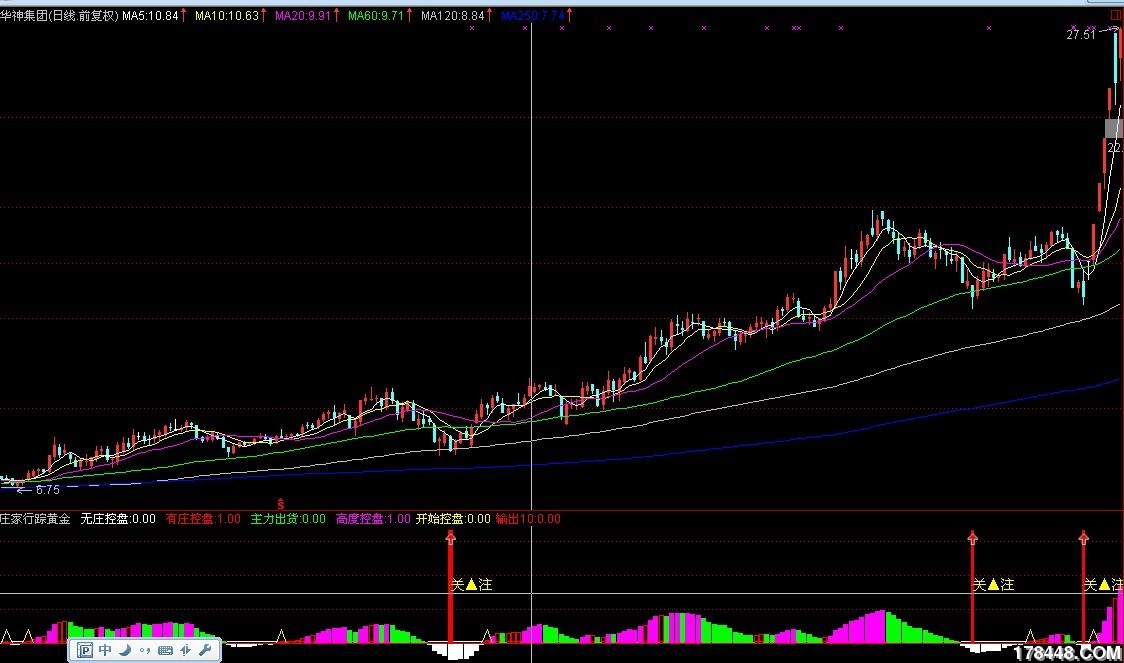Click the 178448.COM watermark link
This screenshot has height=663, width=1124.
pos(1064,652)
